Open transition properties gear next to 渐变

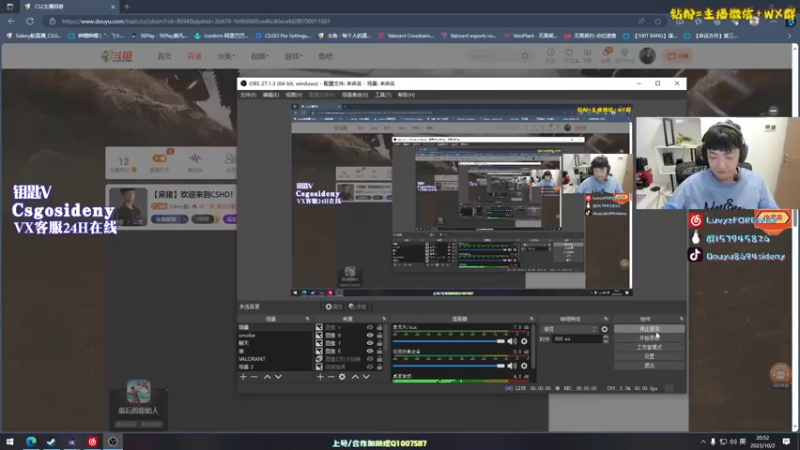pyautogui.click(x=605, y=329)
